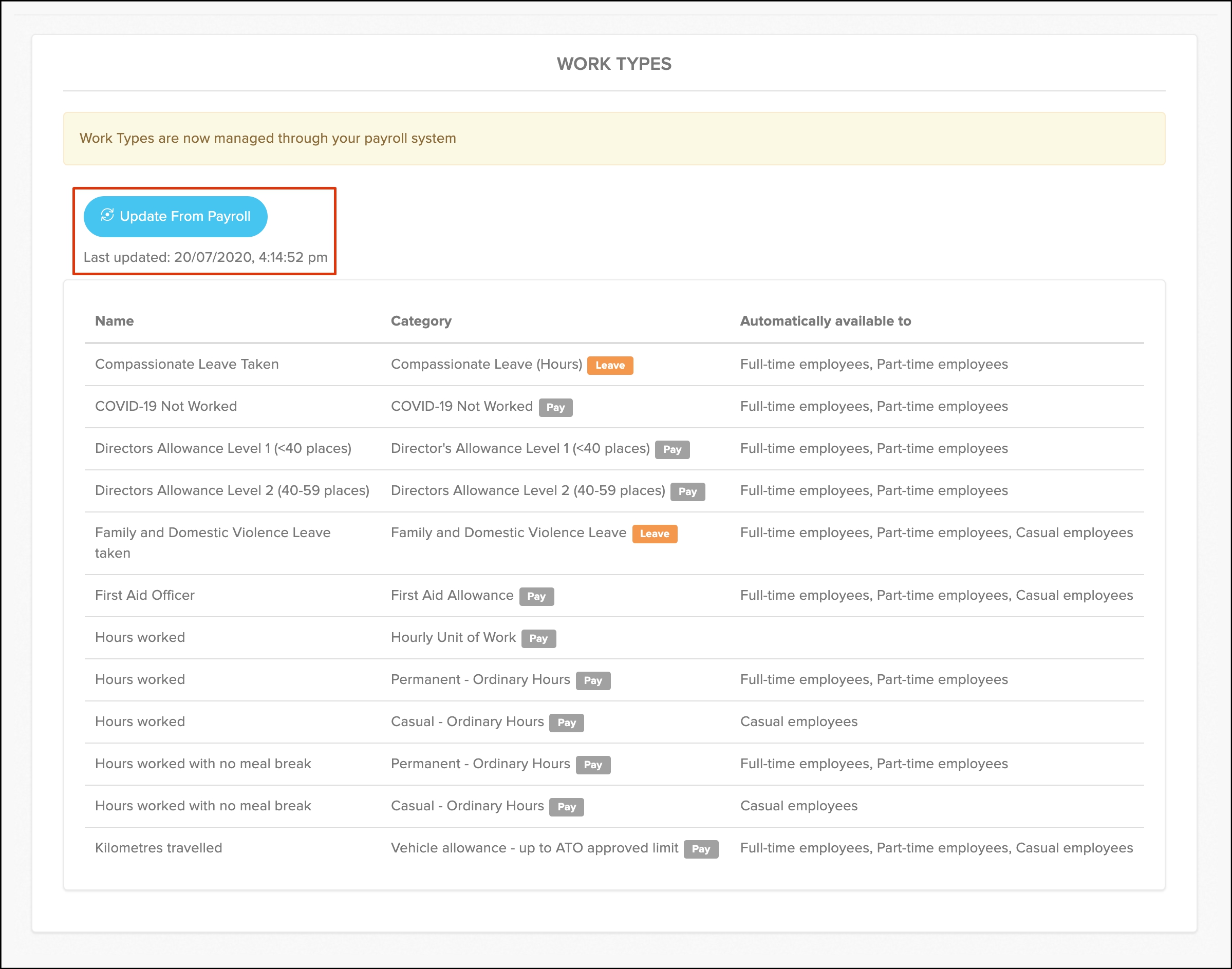The height and width of the screenshot is (969, 1232).
Task: Select Hours worked row with Casual employees availability
Action: click(140, 721)
